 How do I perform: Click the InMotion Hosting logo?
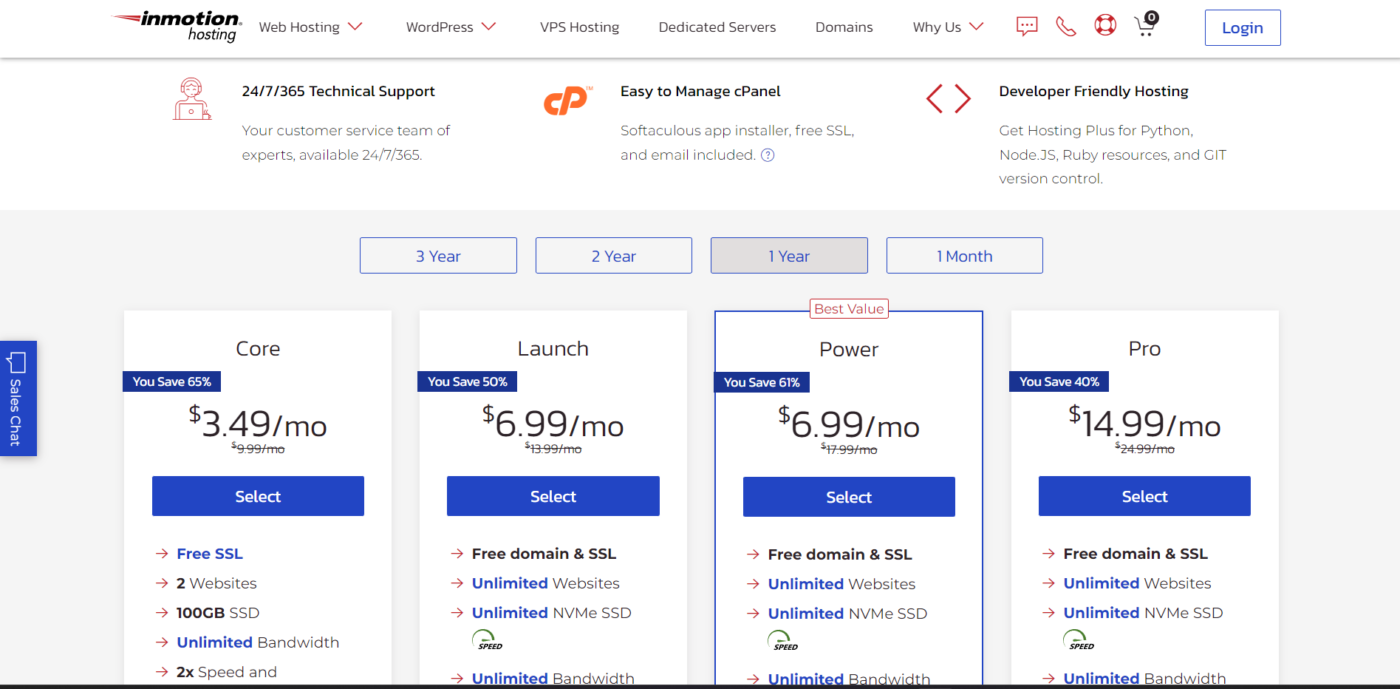[176, 26]
